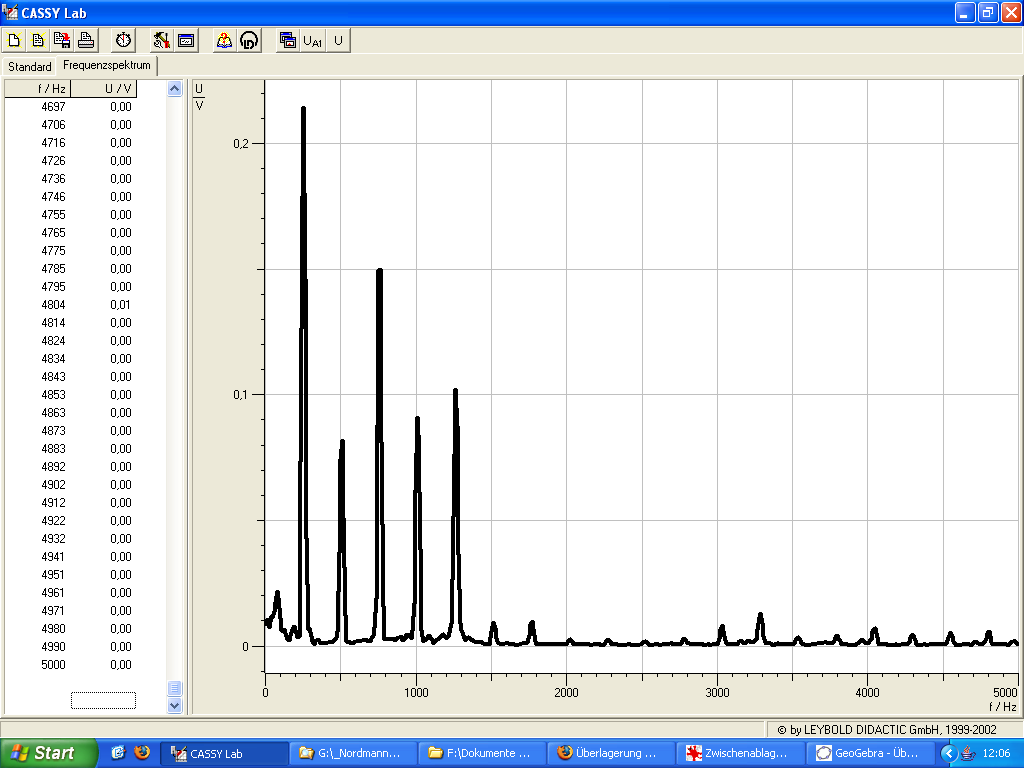Save measurement with the disk icon
This screenshot has width=1024, height=768.
[62, 40]
